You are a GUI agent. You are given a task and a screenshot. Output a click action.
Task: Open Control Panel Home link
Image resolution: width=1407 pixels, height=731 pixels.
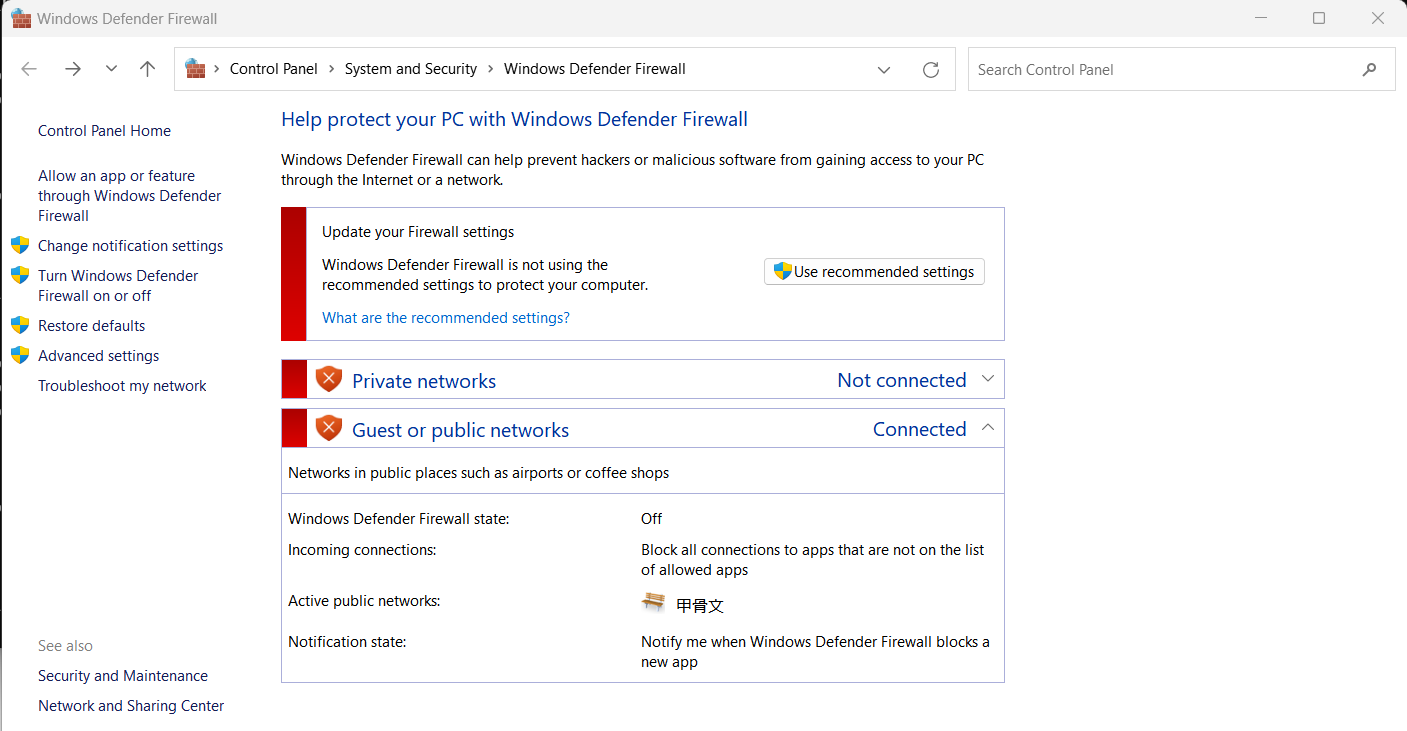click(x=104, y=131)
